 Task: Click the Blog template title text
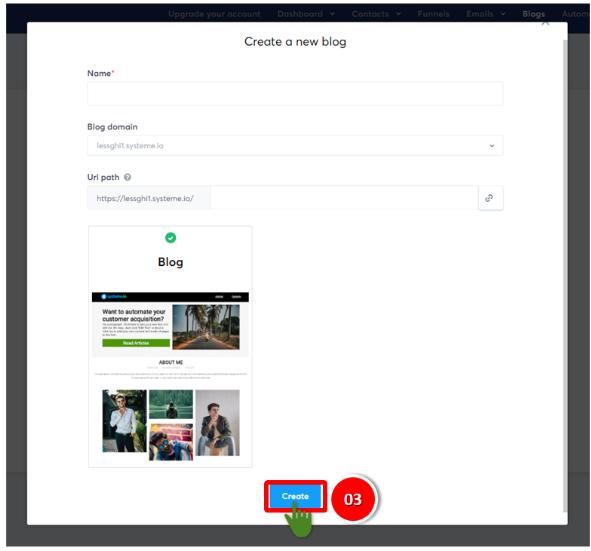(x=170, y=262)
